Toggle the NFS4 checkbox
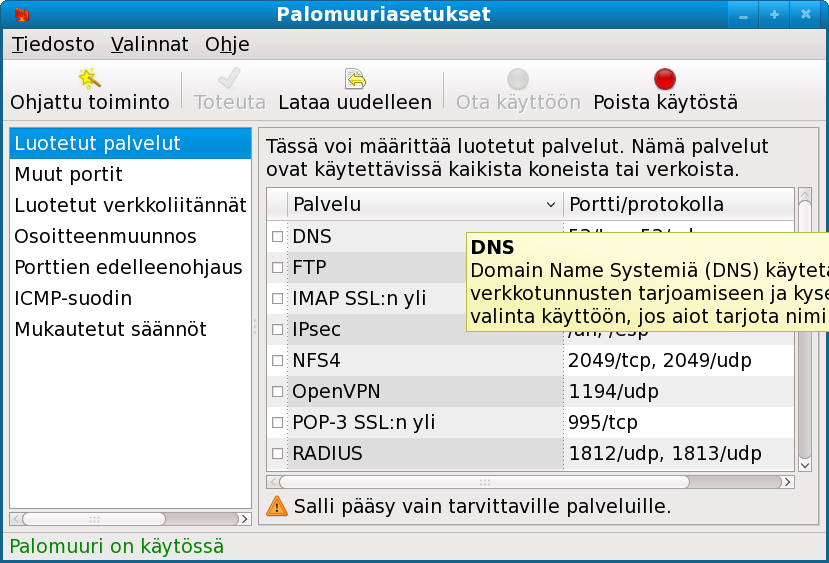The width and height of the screenshot is (829, 563). [278, 360]
